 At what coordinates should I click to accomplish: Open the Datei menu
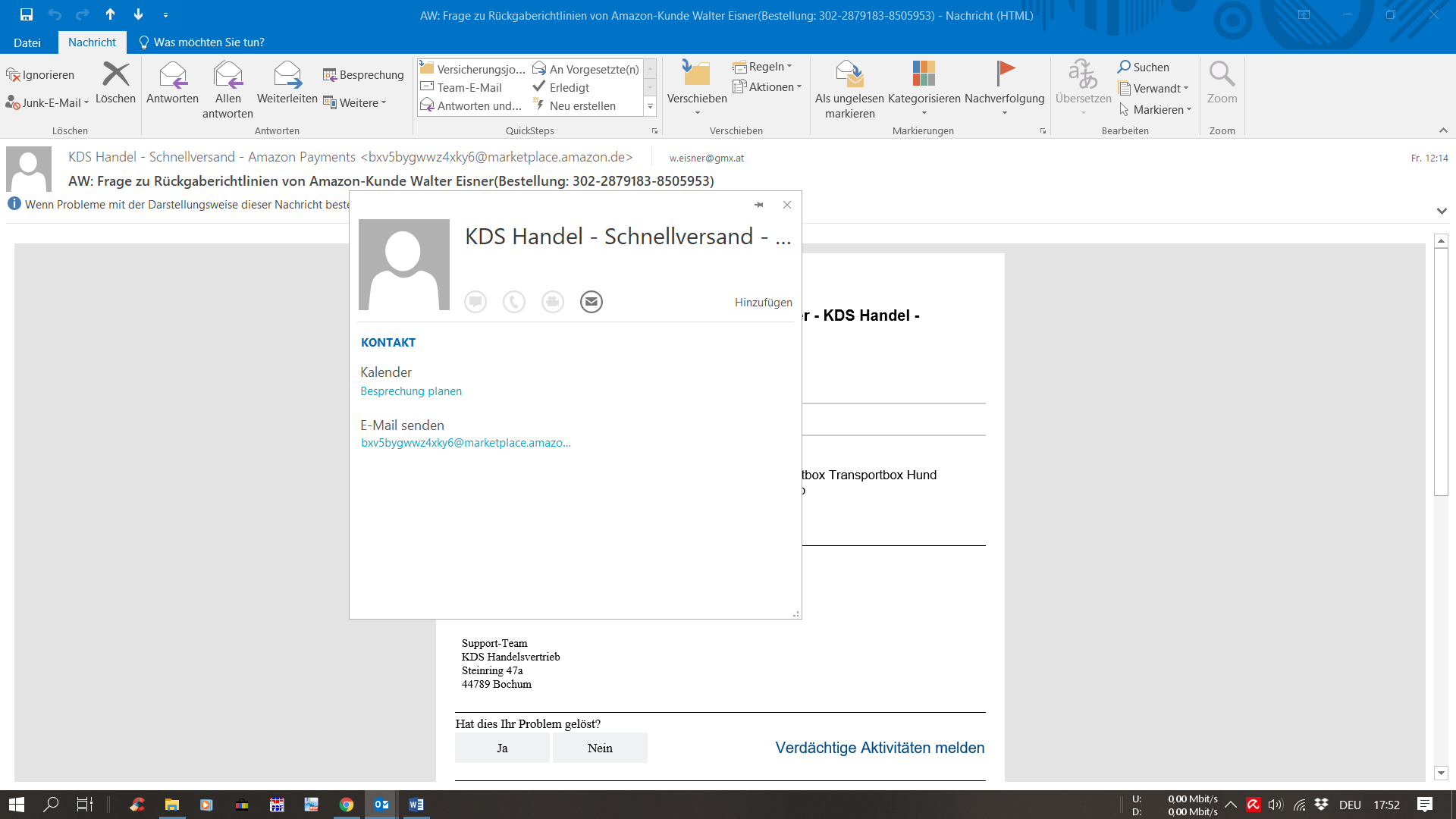27,42
